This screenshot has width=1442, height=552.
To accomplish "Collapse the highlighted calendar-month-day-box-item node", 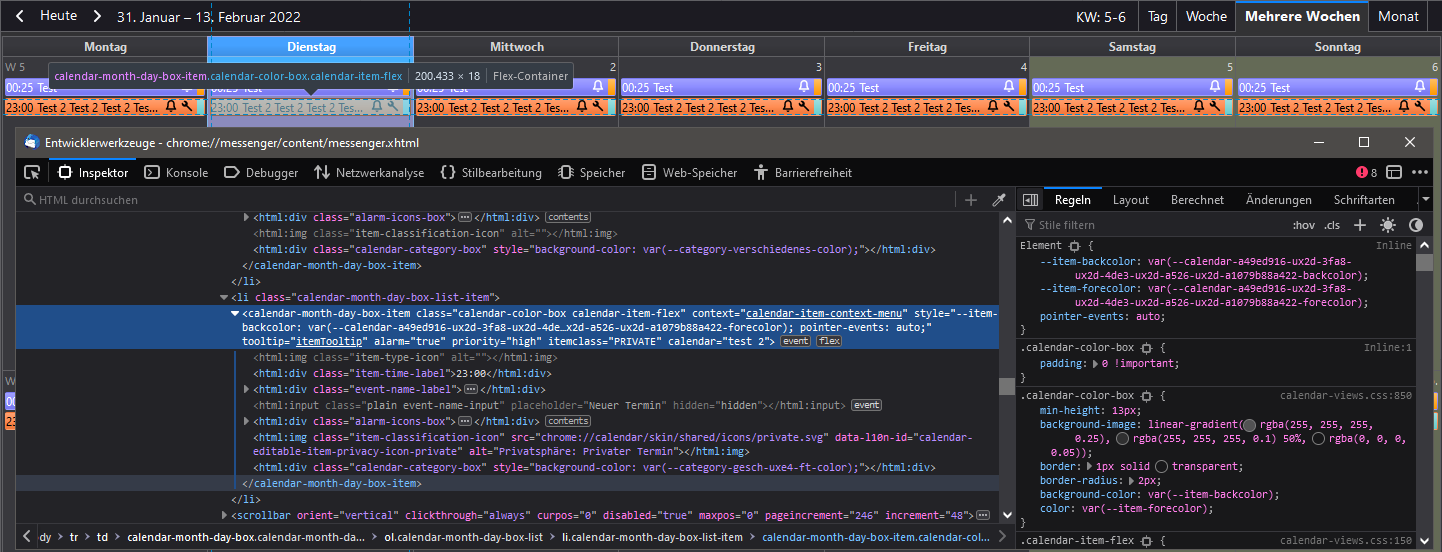I will pyautogui.click(x=236, y=313).
